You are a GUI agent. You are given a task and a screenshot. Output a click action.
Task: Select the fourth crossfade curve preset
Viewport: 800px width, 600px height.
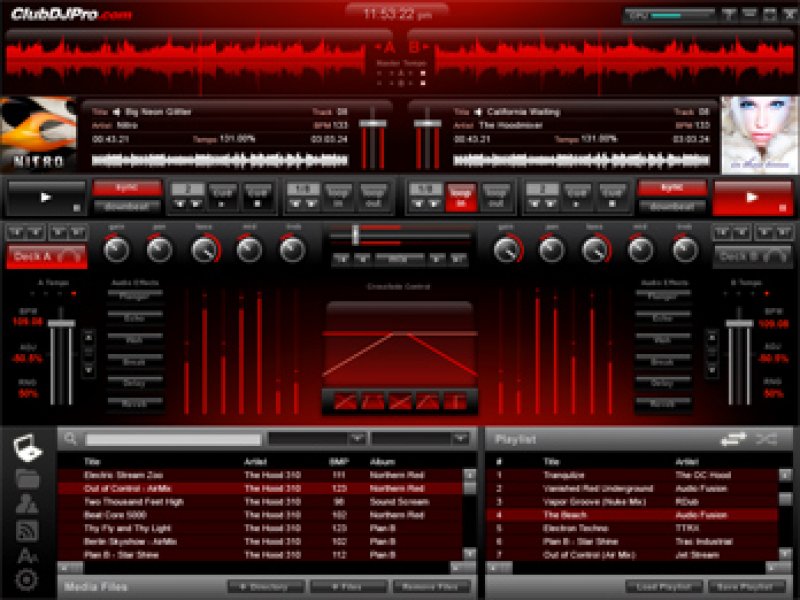(x=428, y=402)
